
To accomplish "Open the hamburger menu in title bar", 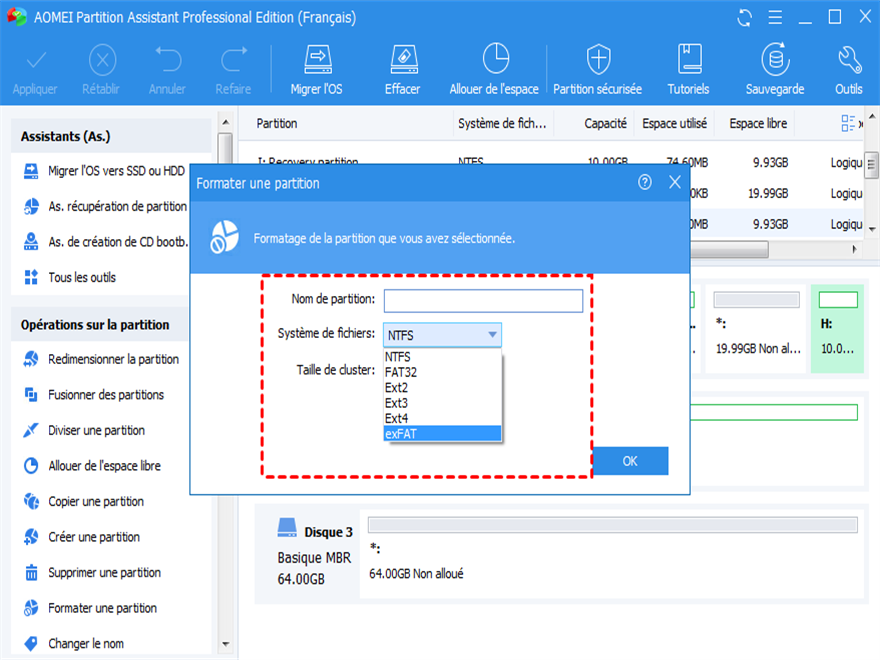I will [x=775, y=18].
